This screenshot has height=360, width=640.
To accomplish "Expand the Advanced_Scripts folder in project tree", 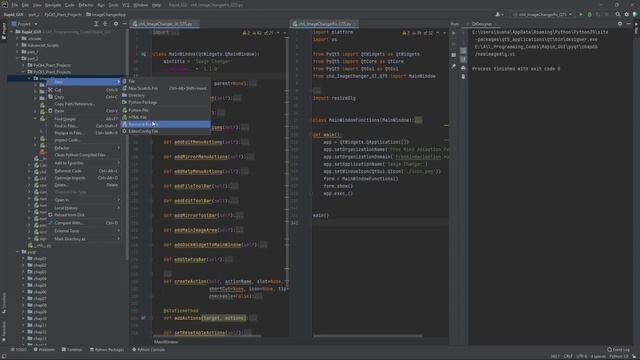I will click(x=18, y=45).
